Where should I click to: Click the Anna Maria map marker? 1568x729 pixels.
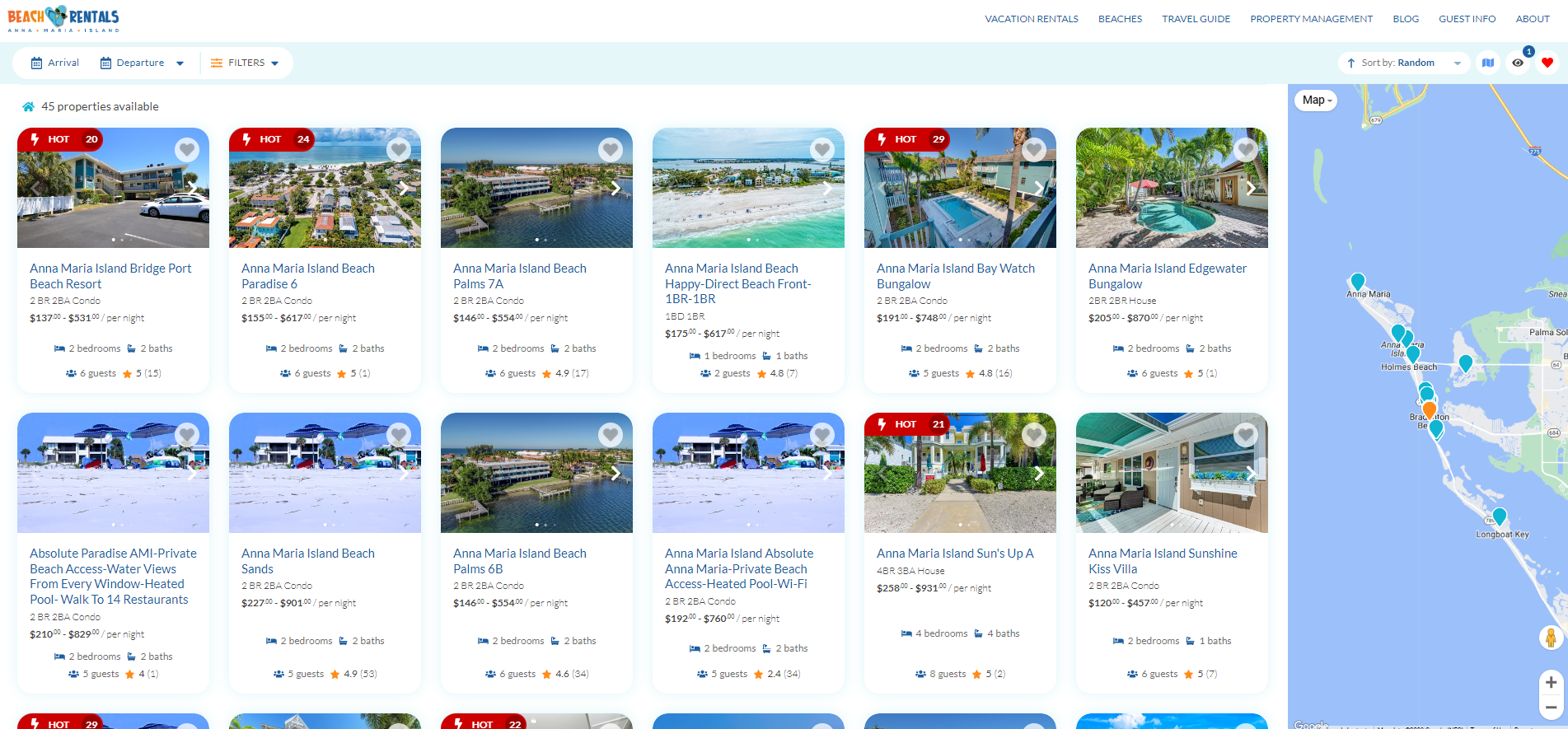point(1358,282)
